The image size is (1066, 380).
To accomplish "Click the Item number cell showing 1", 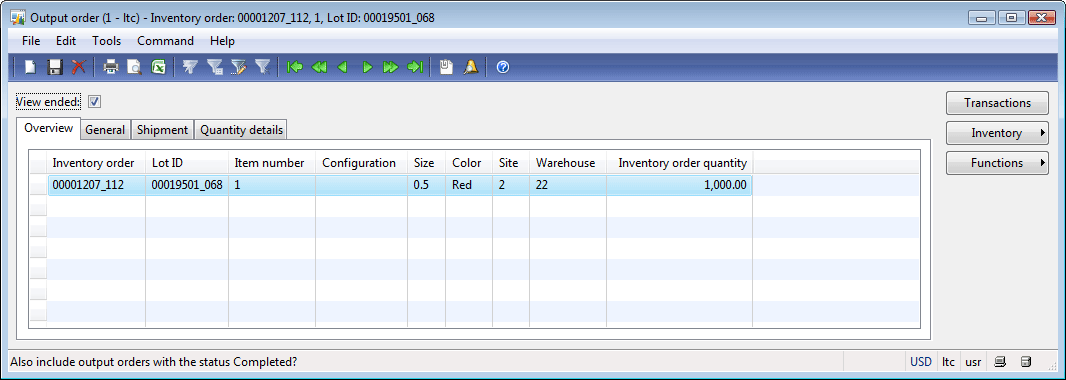I will pos(272,185).
